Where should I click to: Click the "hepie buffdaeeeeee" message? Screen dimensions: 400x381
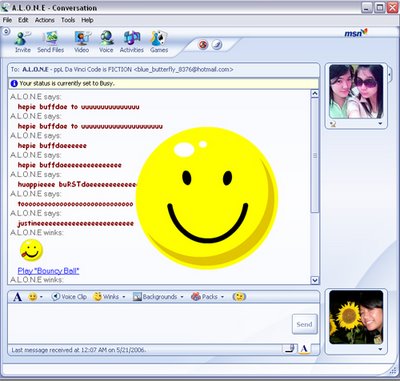[52, 146]
